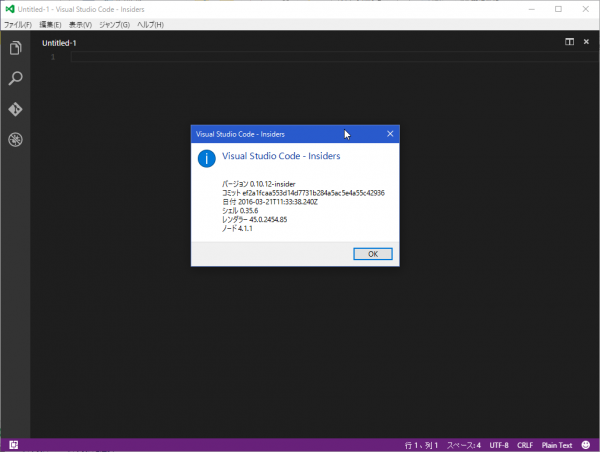
Task: Click OK in the about dialog
Action: pyautogui.click(x=373, y=254)
